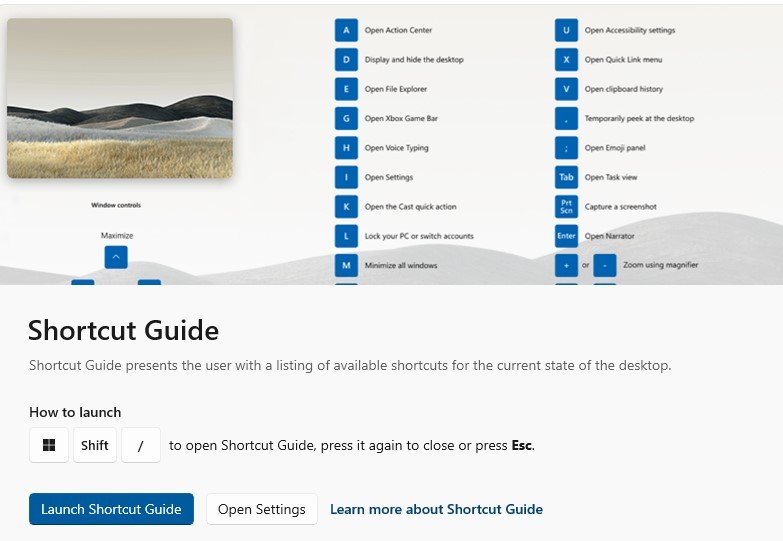
Task: Click the Prt Scn key screenshot icon
Action: coord(566,207)
